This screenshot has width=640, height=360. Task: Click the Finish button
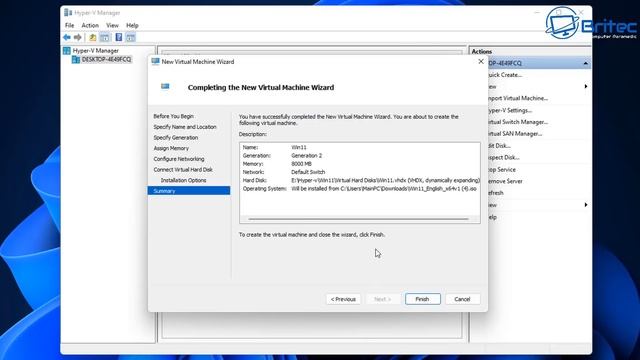pyautogui.click(x=422, y=299)
